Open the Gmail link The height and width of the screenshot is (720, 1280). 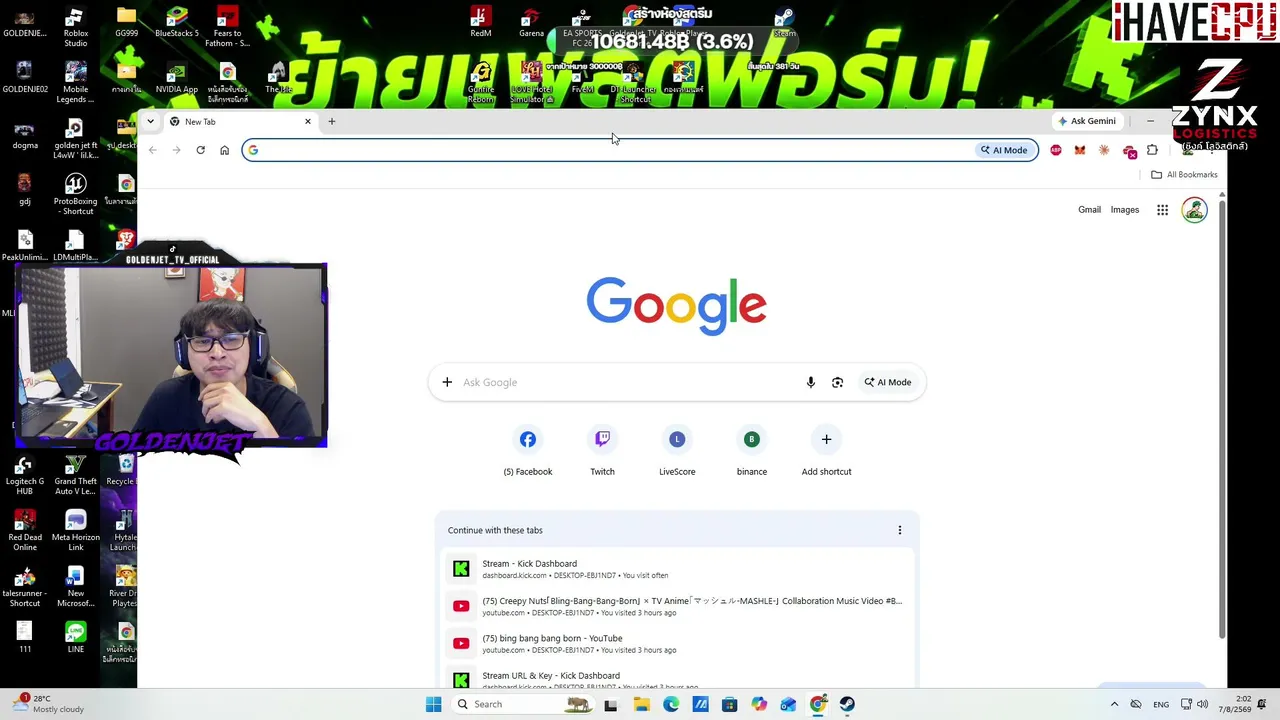tap(1089, 210)
